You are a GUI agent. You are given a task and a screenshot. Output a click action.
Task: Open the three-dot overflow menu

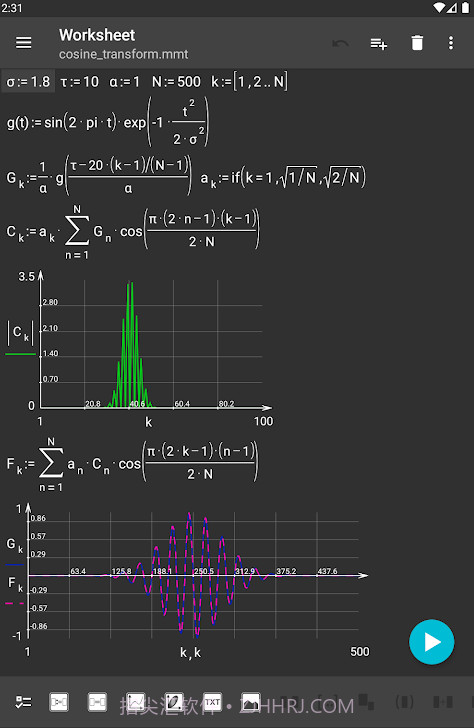click(x=451, y=43)
